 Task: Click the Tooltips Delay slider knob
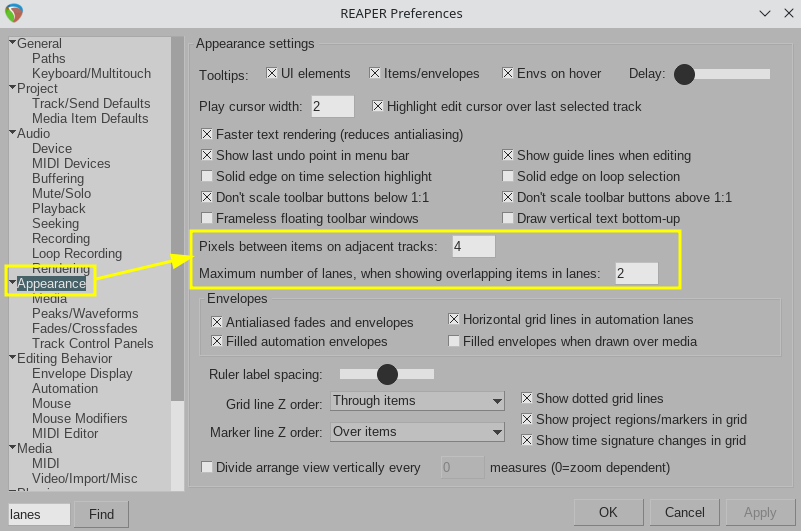pos(684,74)
